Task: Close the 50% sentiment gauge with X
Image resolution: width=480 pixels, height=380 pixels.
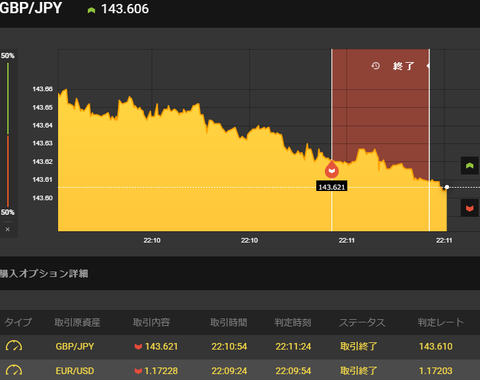Action: click(7, 229)
